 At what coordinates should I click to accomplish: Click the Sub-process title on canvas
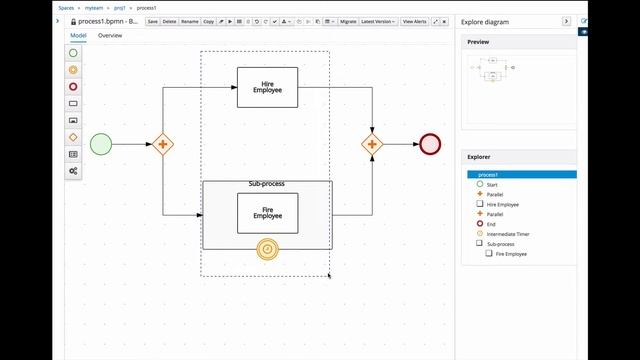(267, 184)
